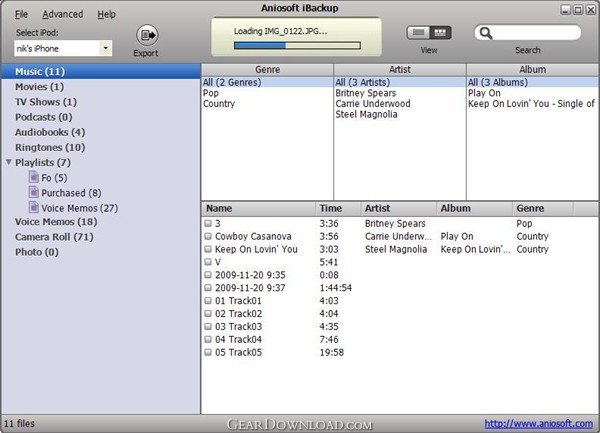600x433 pixels.
Task: Sort by the Artist column header in track list
Action: tap(399, 208)
